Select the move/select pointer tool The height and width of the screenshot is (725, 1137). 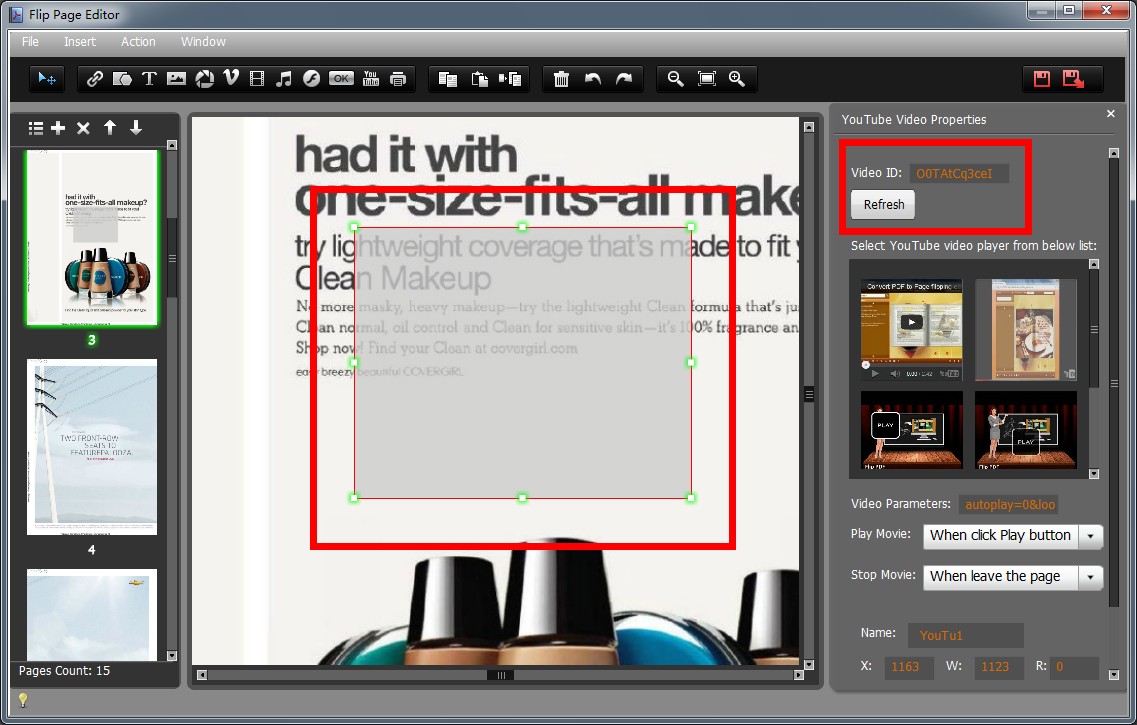[x=47, y=78]
